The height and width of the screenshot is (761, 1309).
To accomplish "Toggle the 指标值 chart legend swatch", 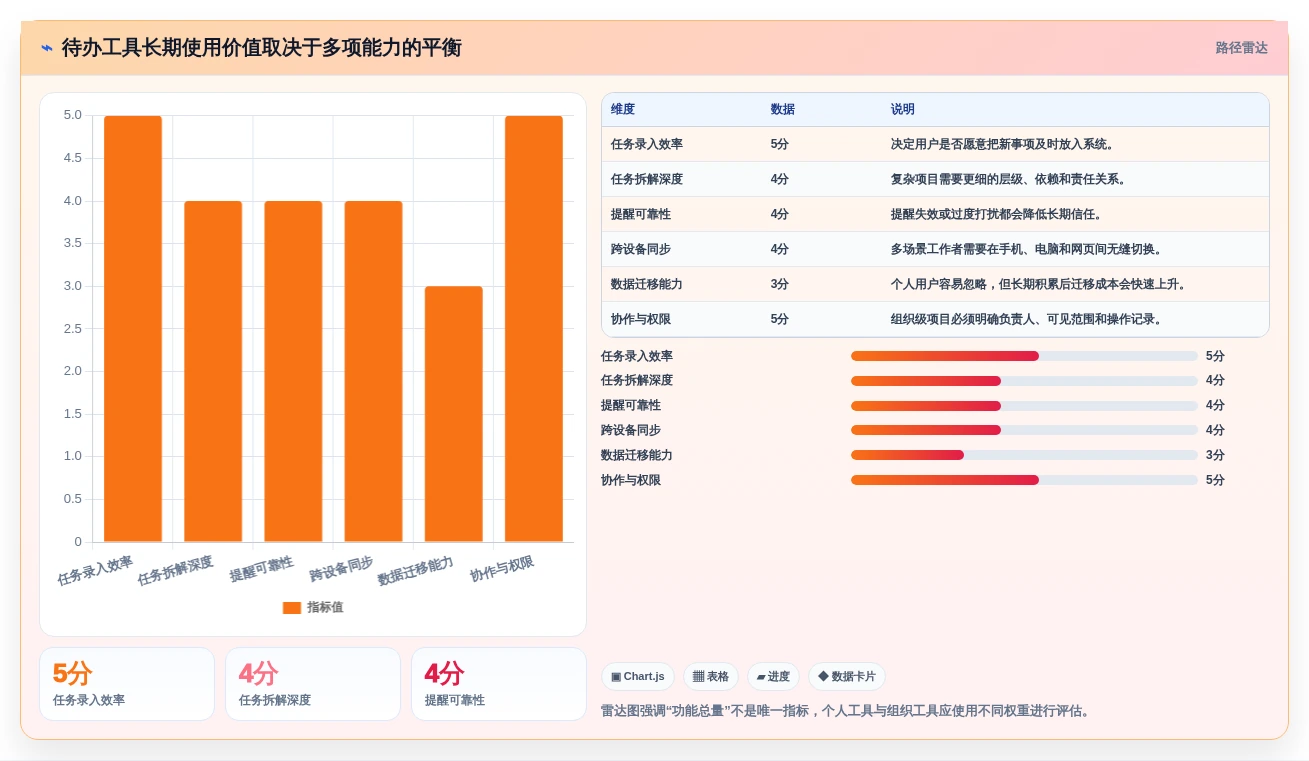I will (x=292, y=607).
